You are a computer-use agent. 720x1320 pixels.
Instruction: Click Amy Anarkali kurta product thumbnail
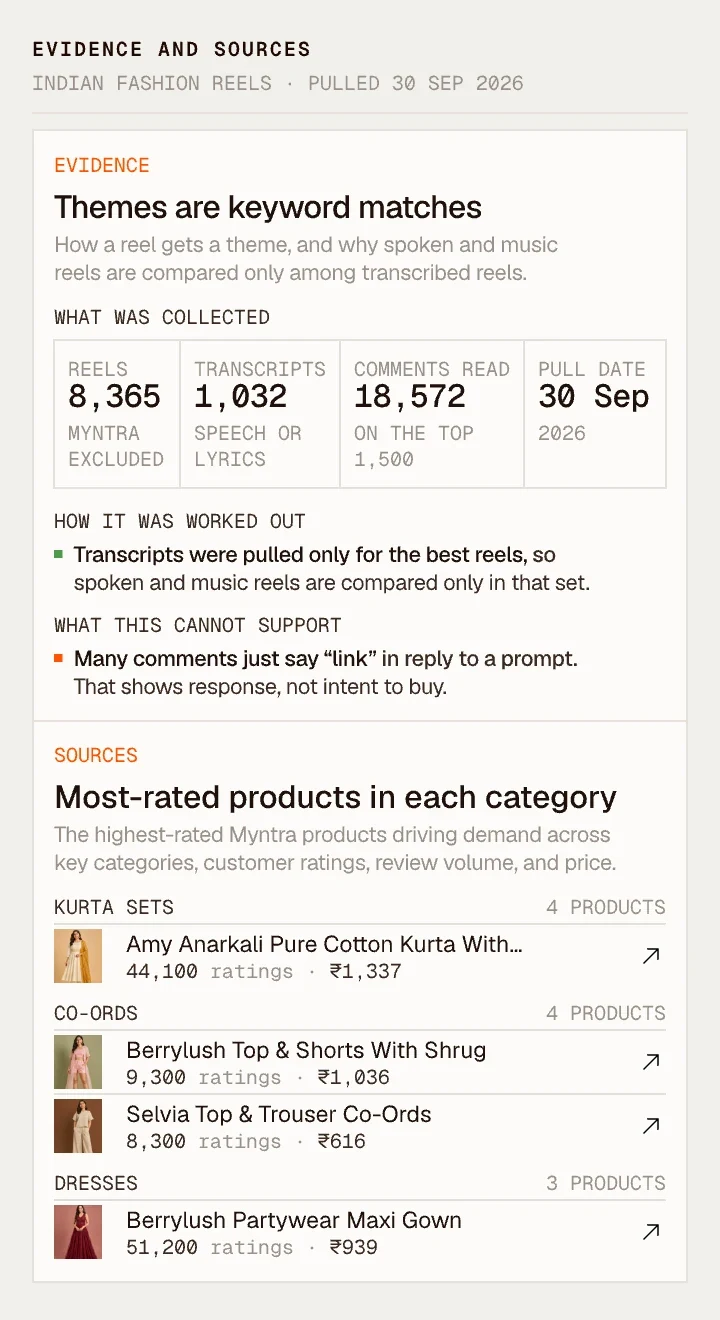tap(78, 956)
